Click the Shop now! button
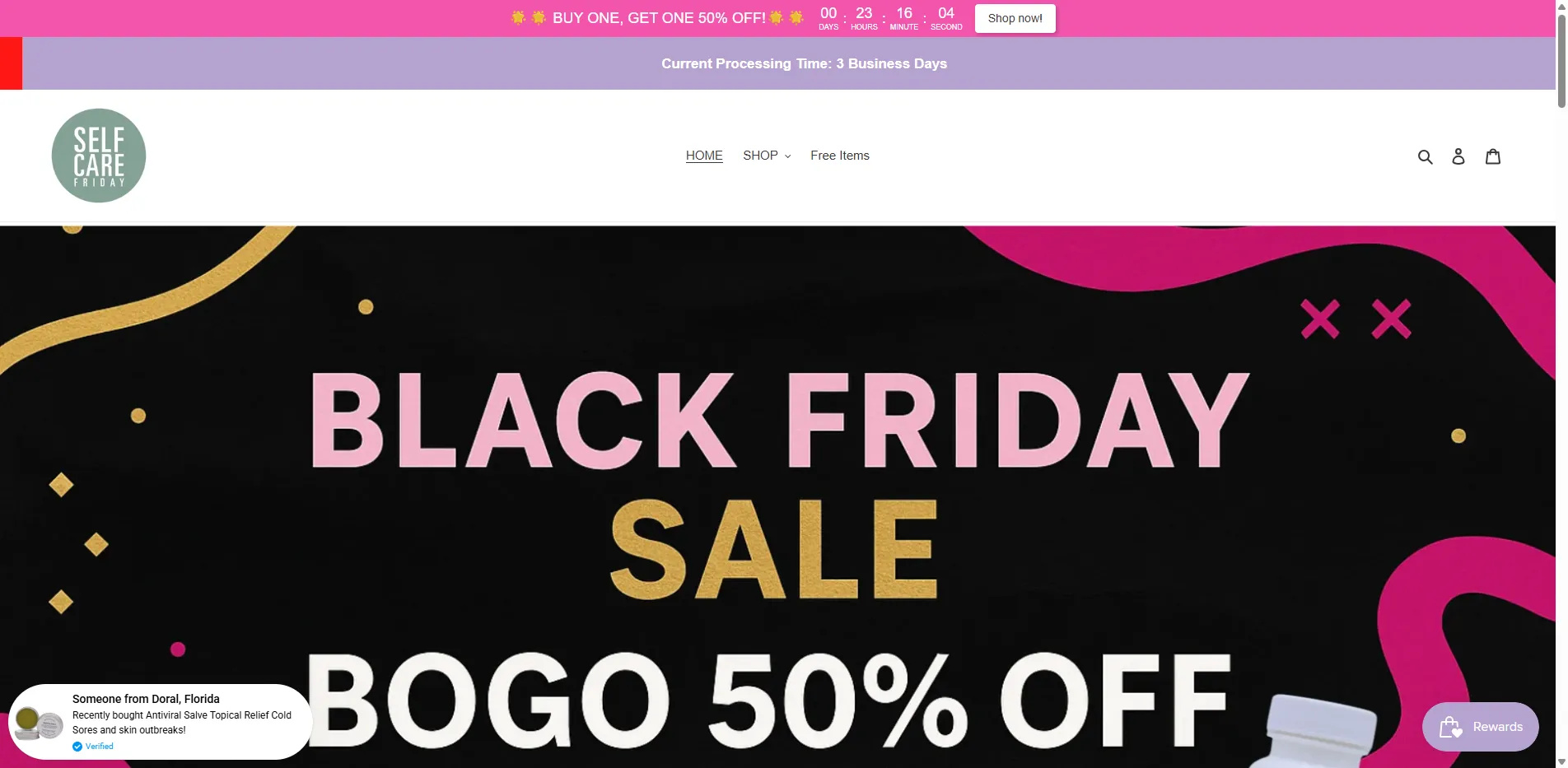Image resolution: width=1568 pixels, height=768 pixels. click(1015, 18)
